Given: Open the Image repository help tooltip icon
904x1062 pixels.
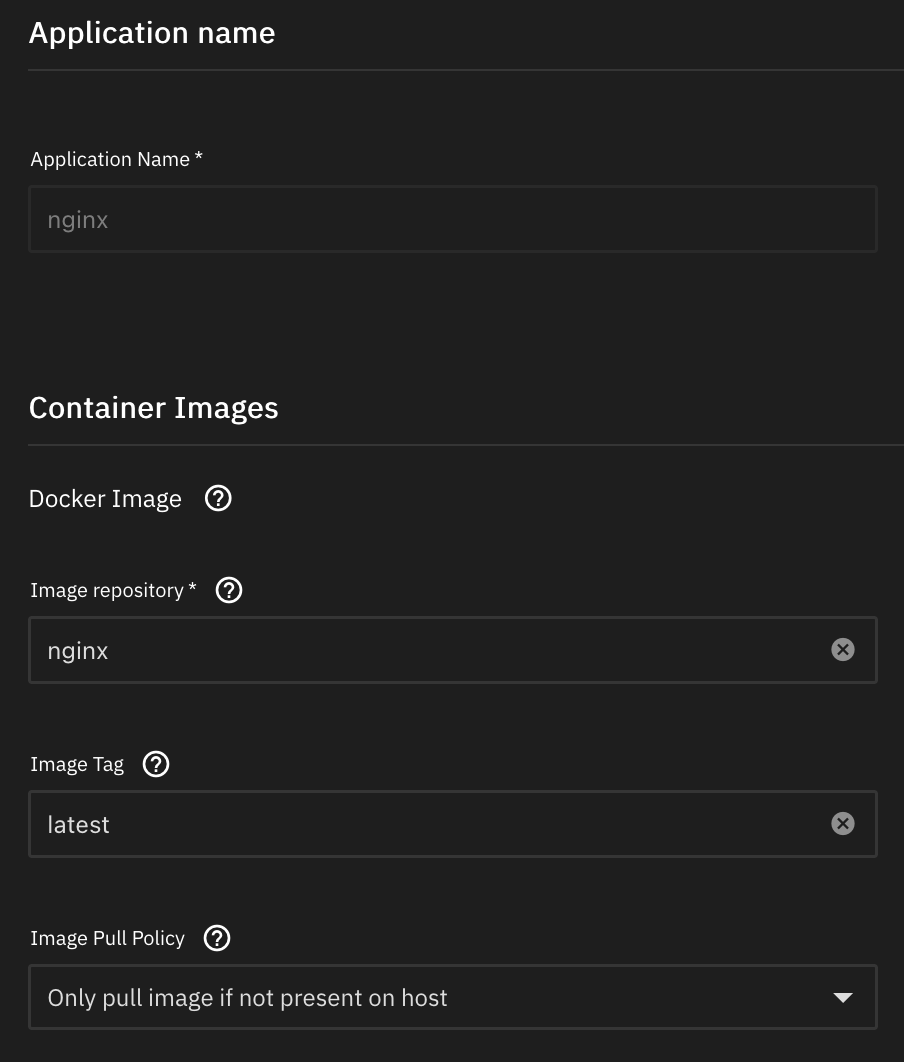Looking at the screenshot, I should 229,590.
